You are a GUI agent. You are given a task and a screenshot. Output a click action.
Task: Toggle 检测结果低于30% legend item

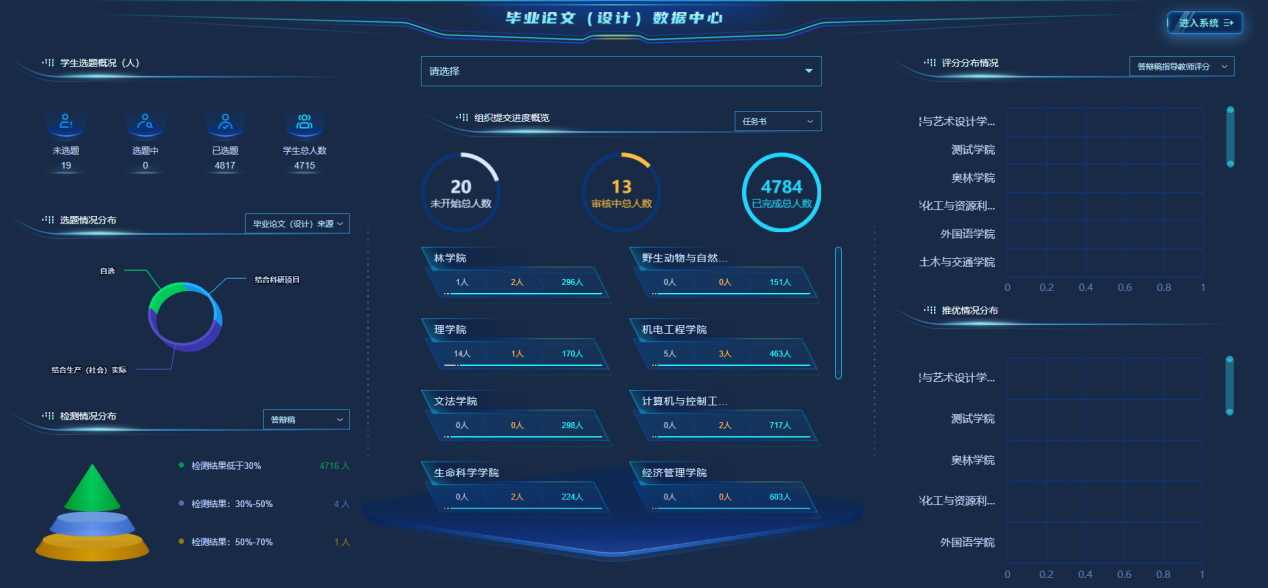[225, 465]
